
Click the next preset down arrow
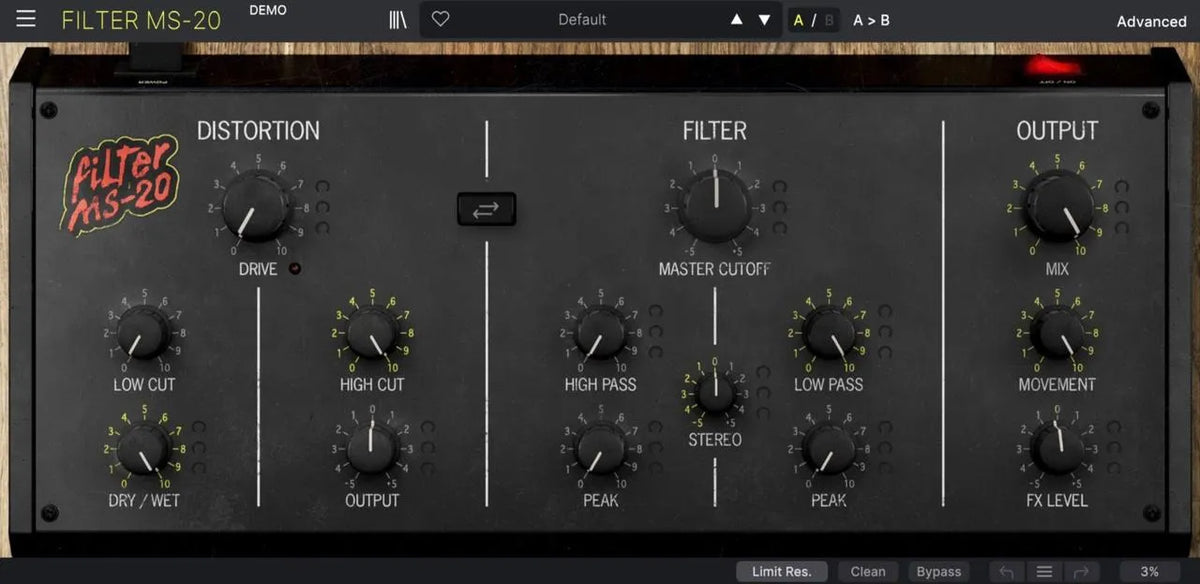[x=763, y=18]
